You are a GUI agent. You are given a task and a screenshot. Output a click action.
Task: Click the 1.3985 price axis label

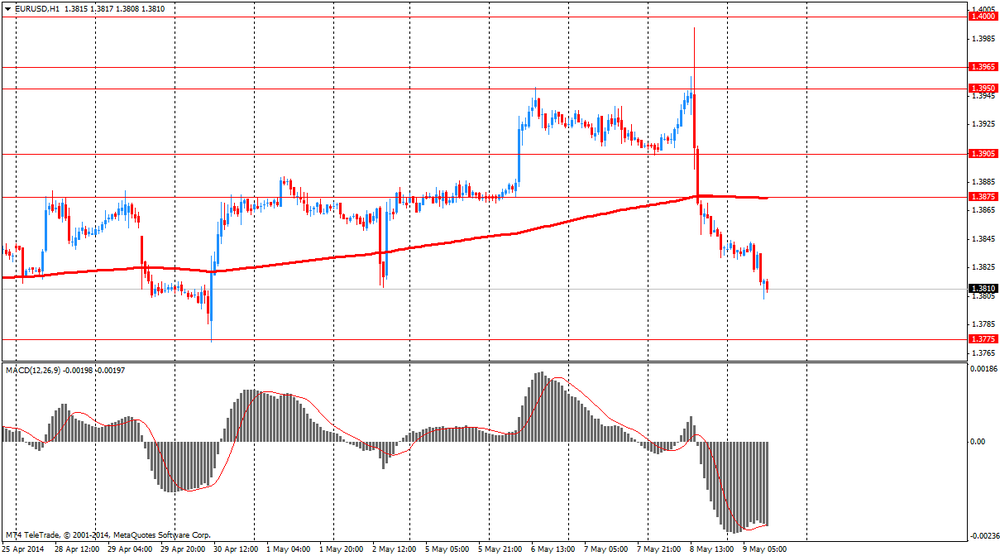pyautogui.click(x=983, y=39)
